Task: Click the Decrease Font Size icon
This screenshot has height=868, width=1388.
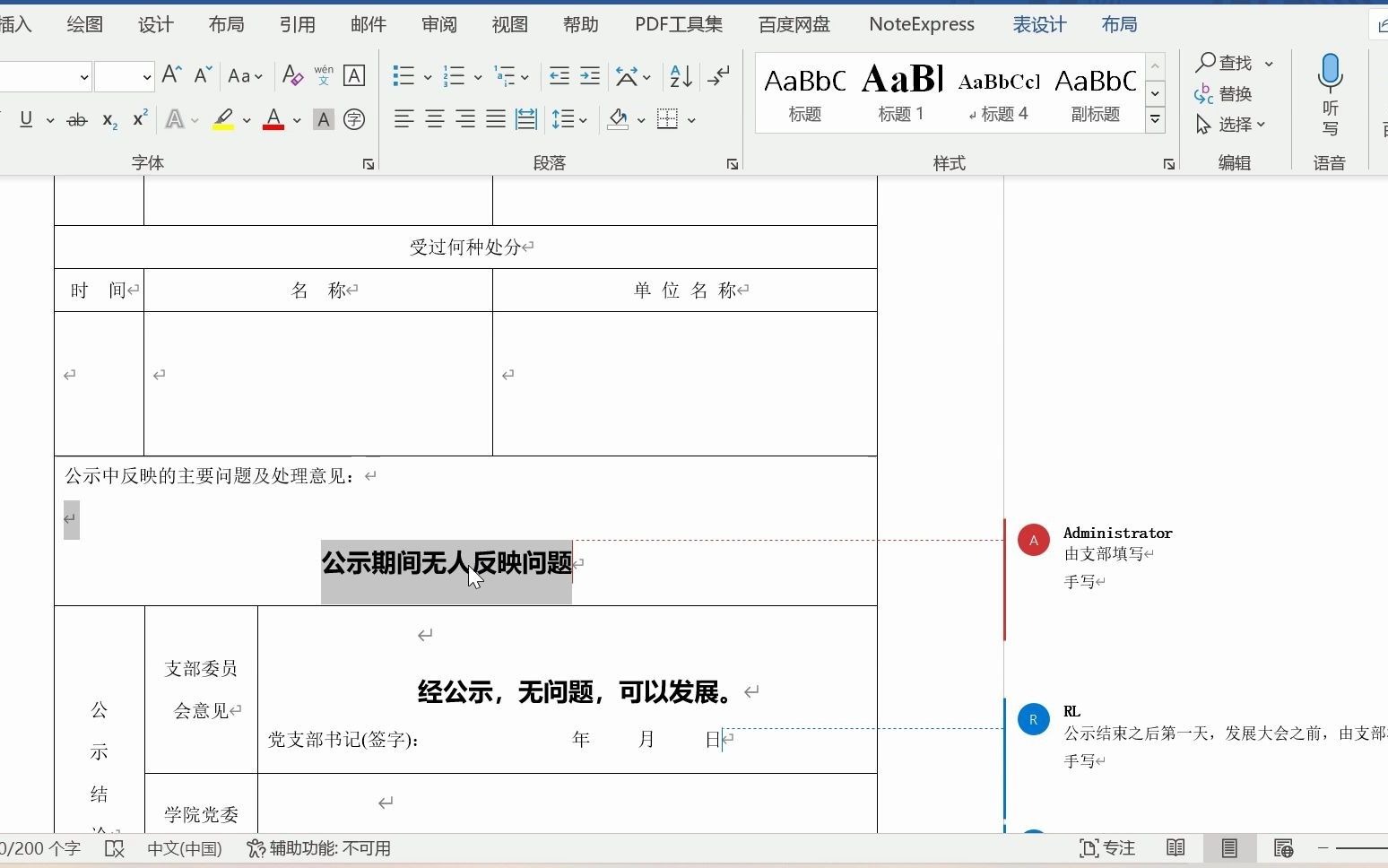Action: click(x=203, y=76)
